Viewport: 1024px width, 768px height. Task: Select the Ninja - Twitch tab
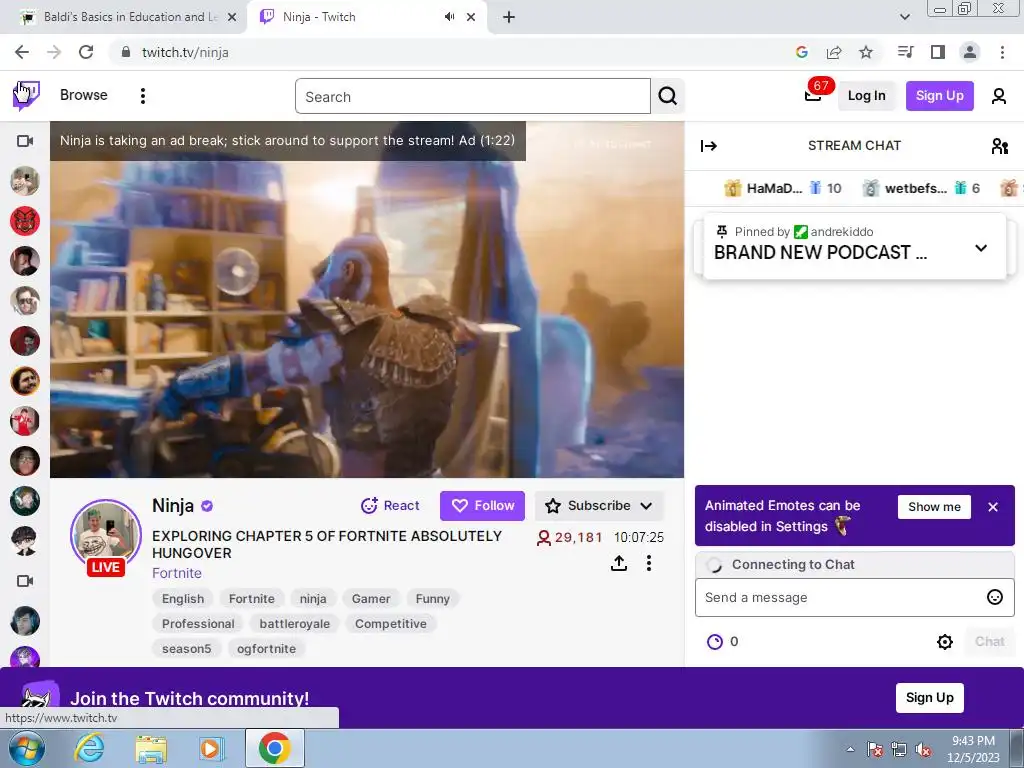368,17
